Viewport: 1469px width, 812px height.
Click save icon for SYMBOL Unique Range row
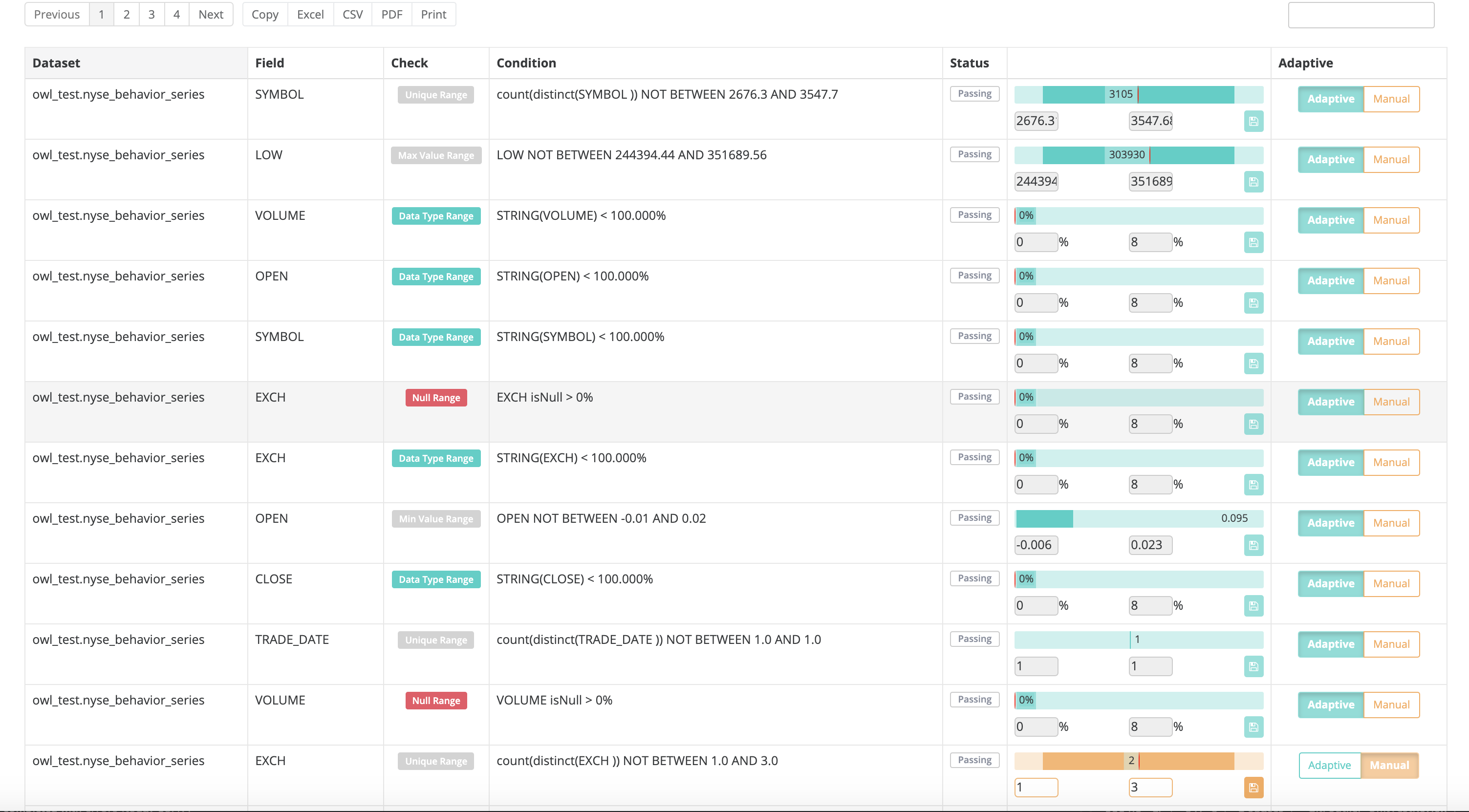(x=1253, y=121)
